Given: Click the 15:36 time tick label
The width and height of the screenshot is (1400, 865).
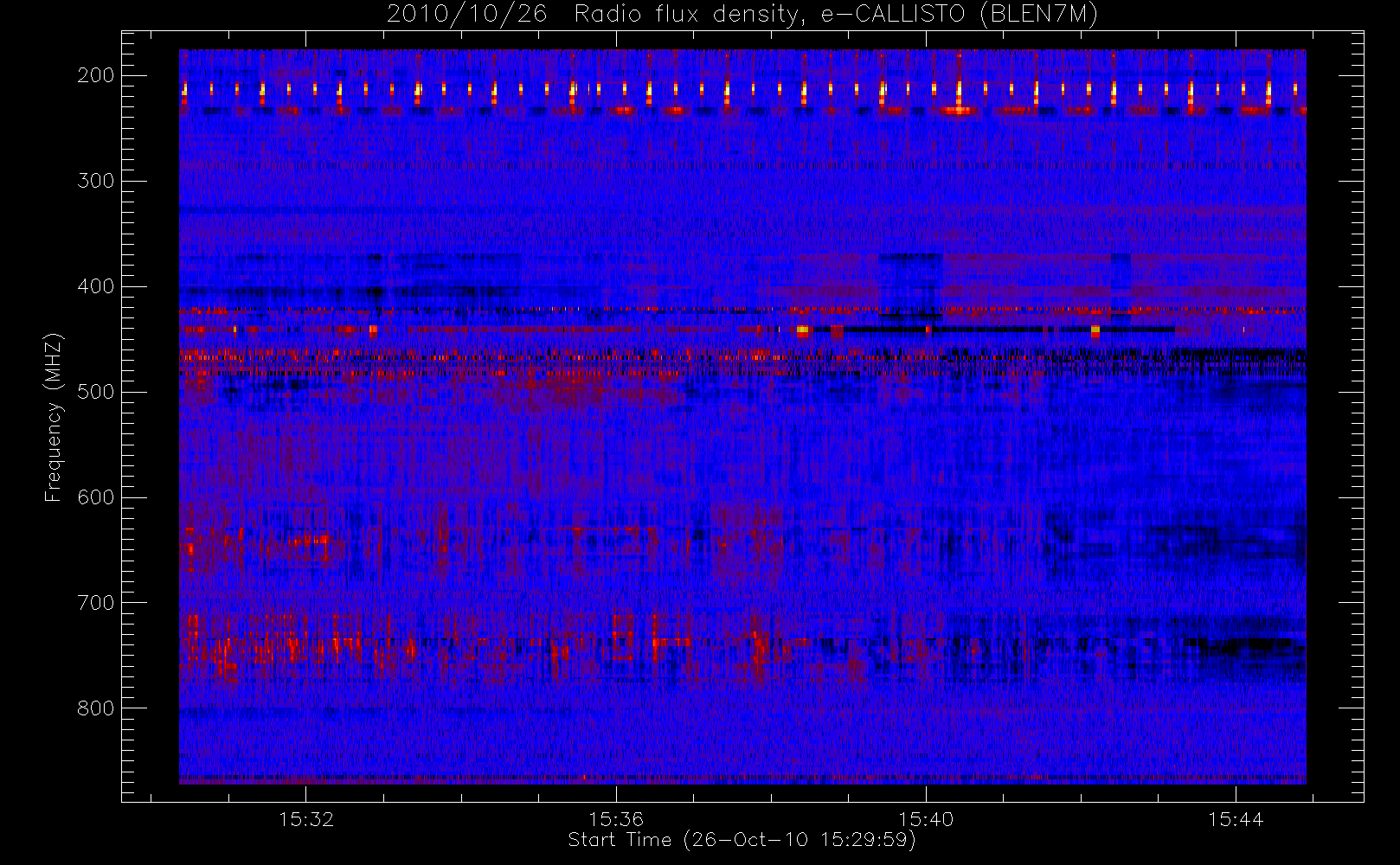Looking at the screenshot, I should click(616, 819).
